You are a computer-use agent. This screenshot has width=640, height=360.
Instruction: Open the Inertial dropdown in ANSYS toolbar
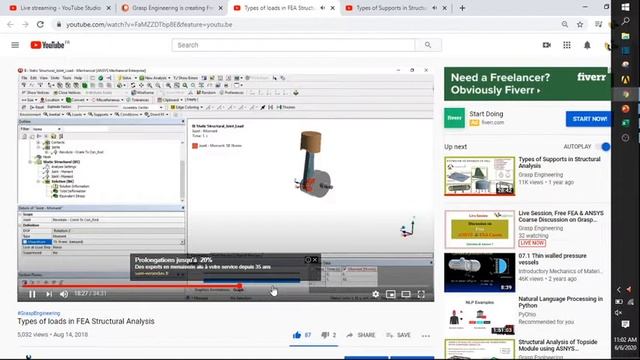(x=53, y=115)
